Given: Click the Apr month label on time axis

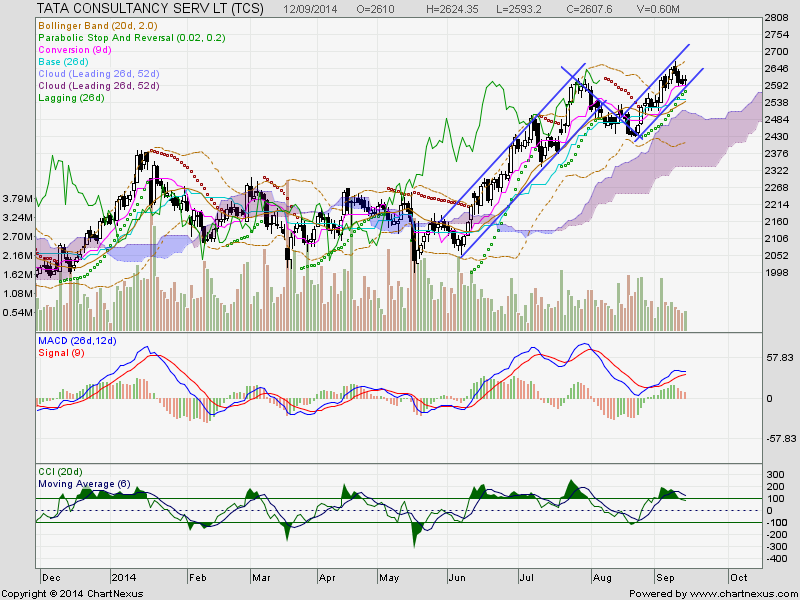Looking at the screenshot, I should 327,578.
